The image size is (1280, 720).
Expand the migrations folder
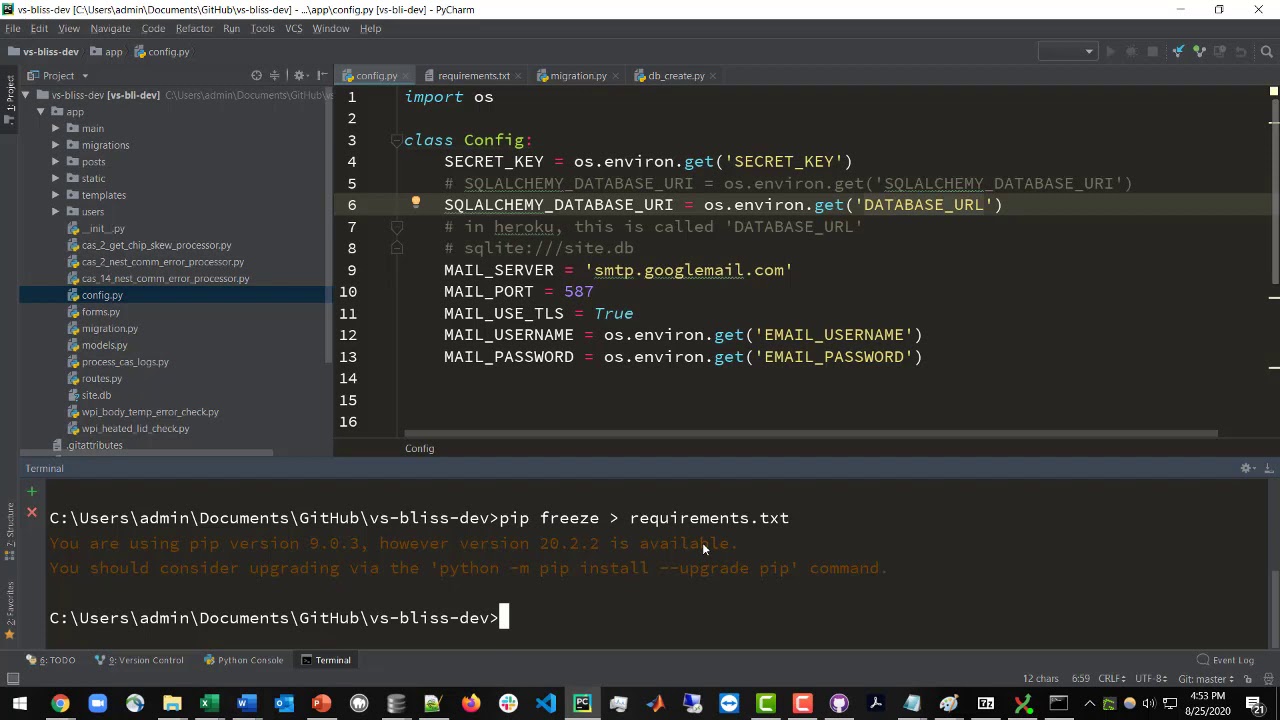[56, 145]
